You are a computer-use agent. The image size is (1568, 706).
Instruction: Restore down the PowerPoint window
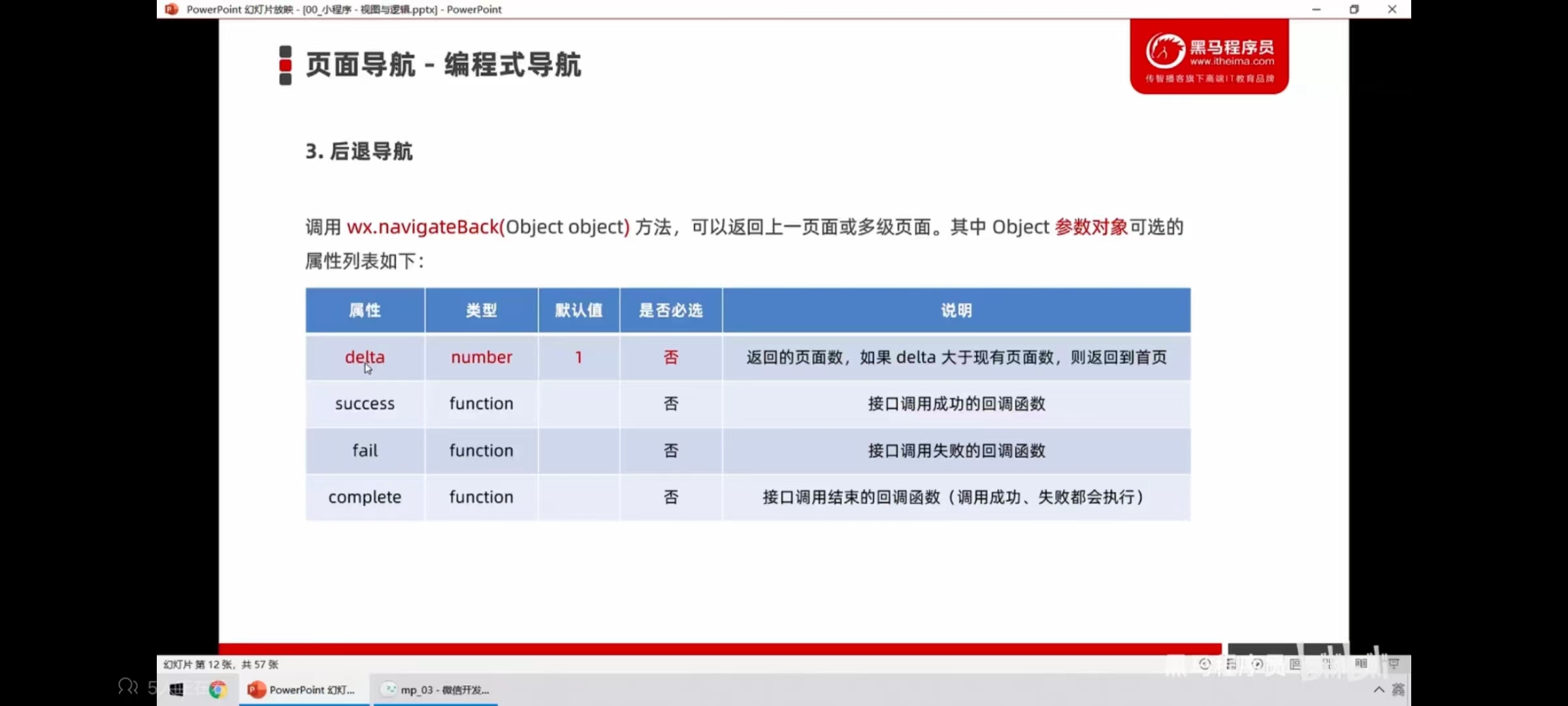click(1354, 9)
